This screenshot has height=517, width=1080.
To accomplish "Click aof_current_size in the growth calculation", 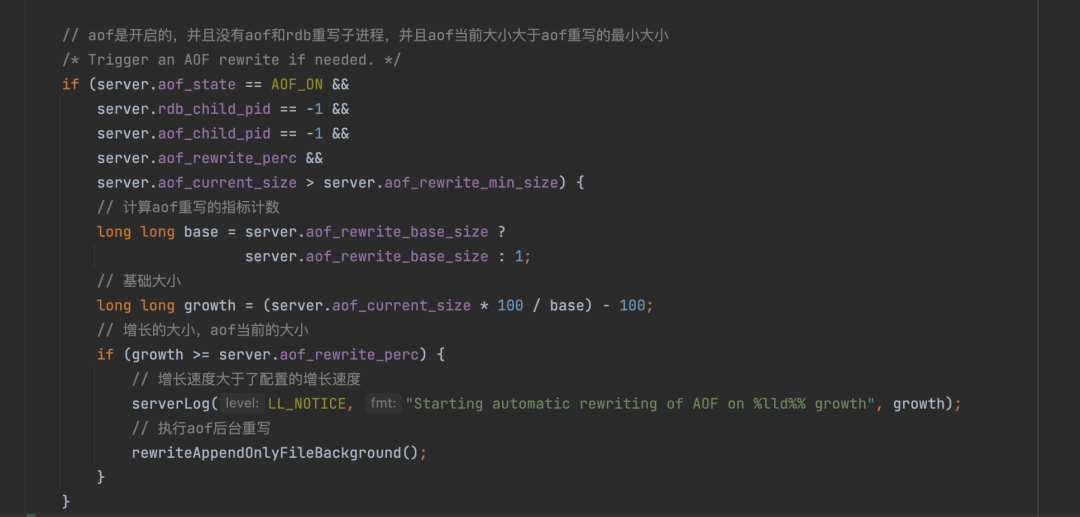I will [402, 306].
